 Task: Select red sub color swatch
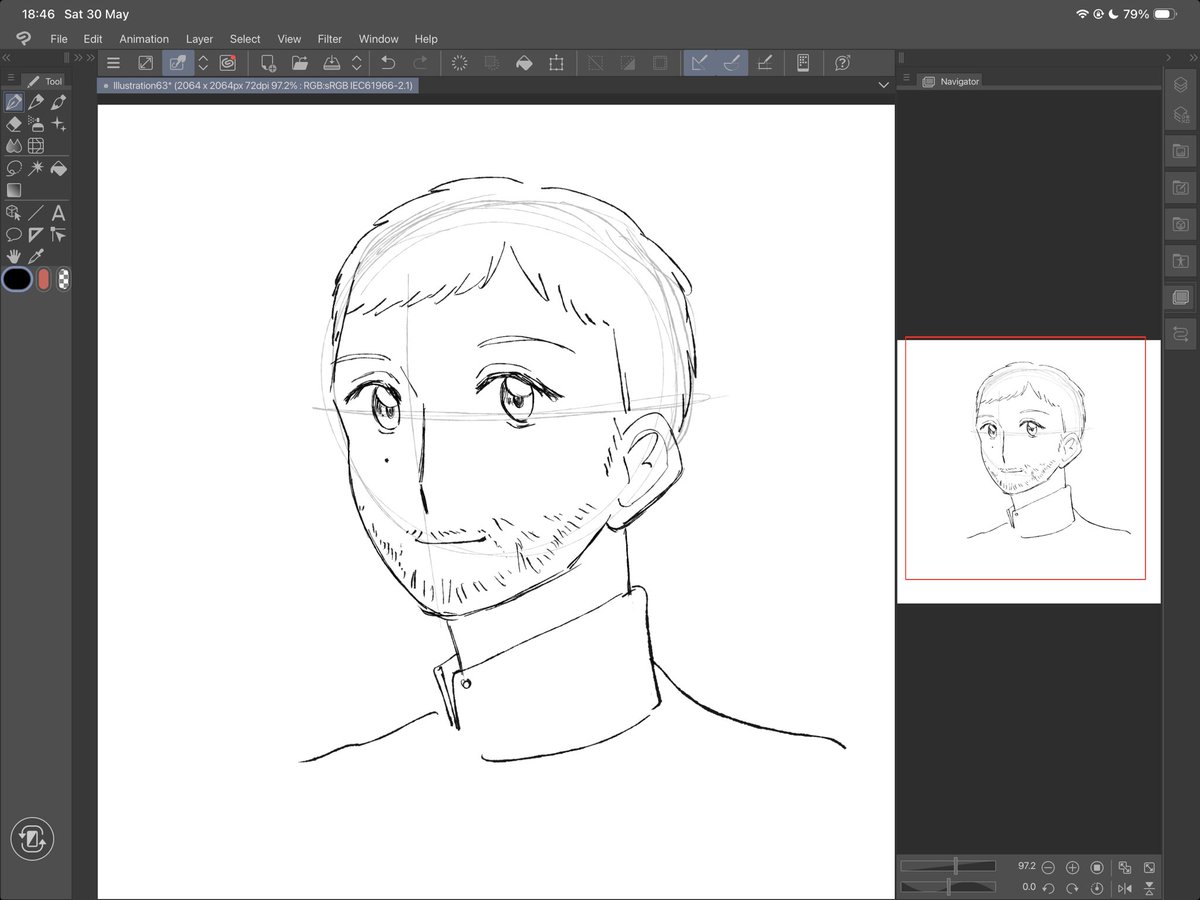(x=43, y=279)
